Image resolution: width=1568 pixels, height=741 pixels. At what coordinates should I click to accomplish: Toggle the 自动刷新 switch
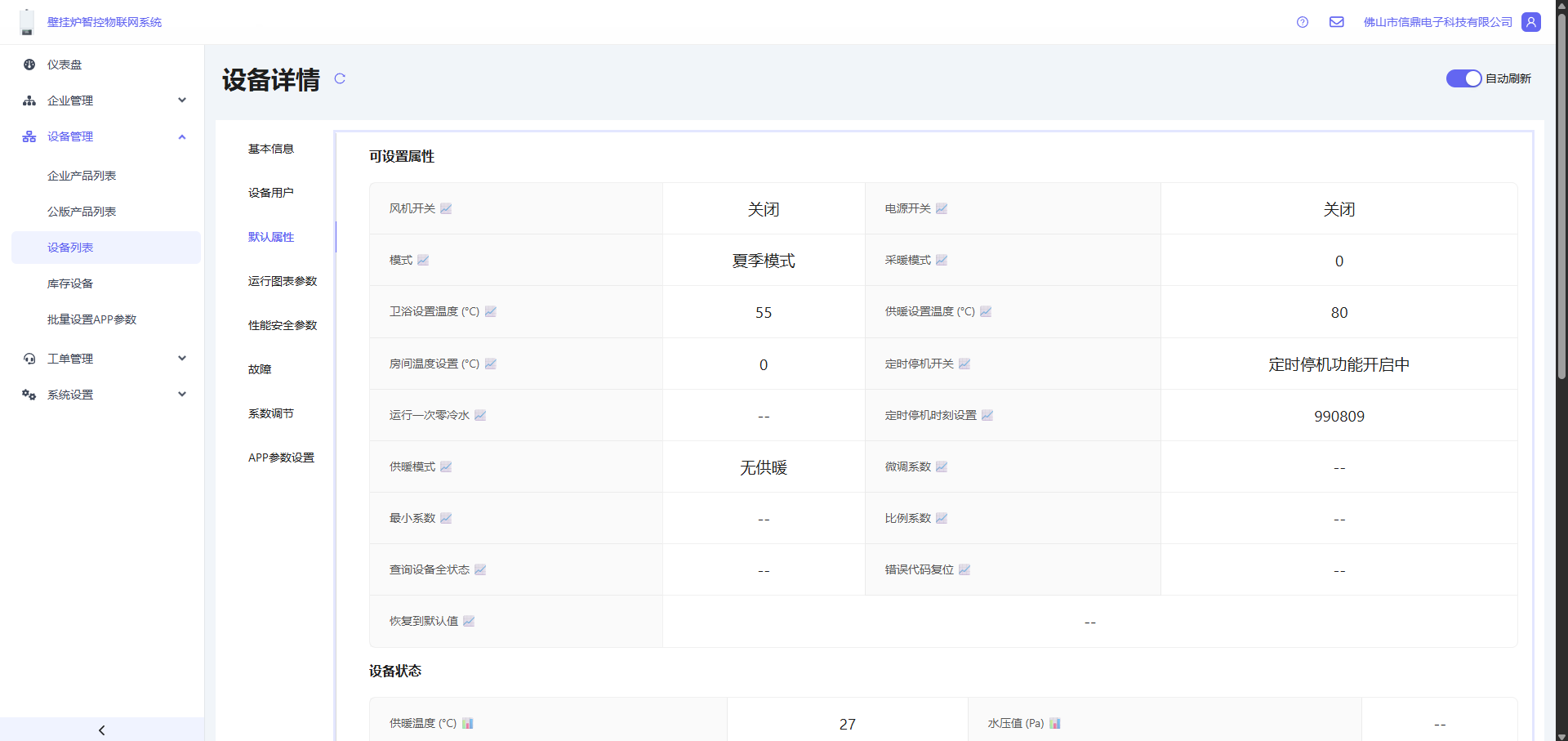point(1463,78)
